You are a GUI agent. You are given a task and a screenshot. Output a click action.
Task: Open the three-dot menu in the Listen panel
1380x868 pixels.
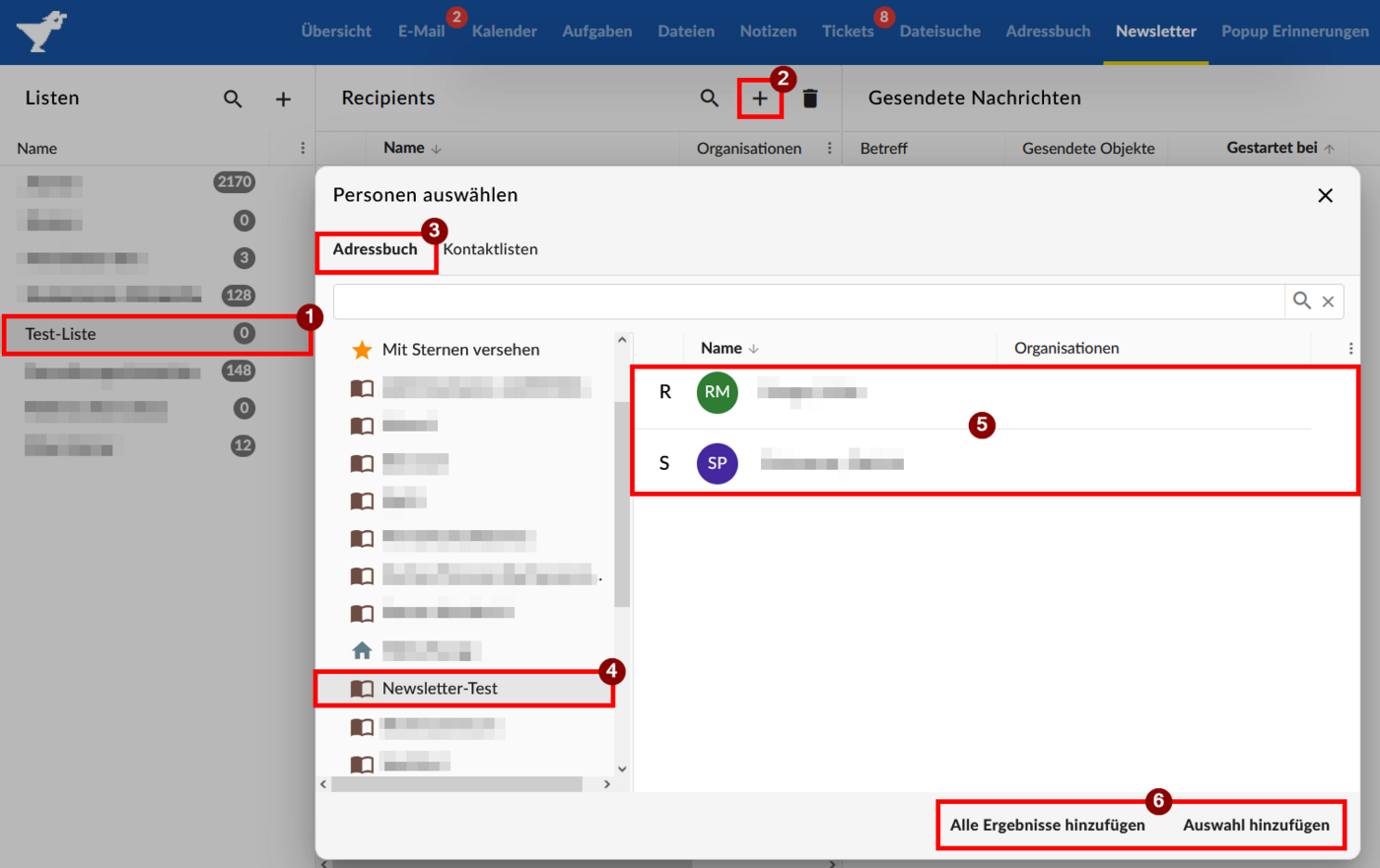(x=301, y=148)
